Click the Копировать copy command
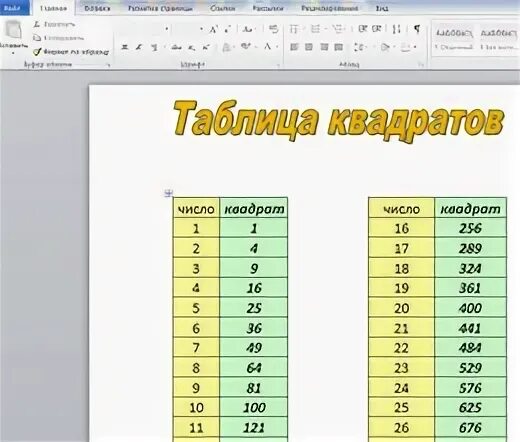The image size is (520, 442). pyautogui.click(x=58, y=38)
